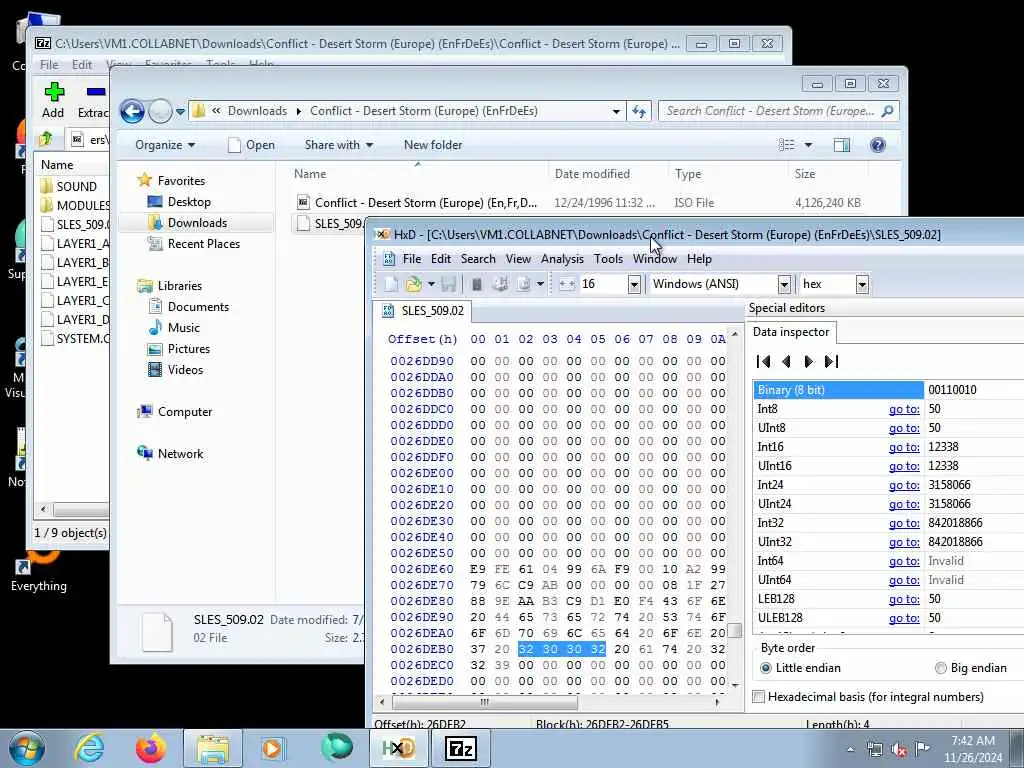
Task: Select Documents library
Action: coord(198,307)
